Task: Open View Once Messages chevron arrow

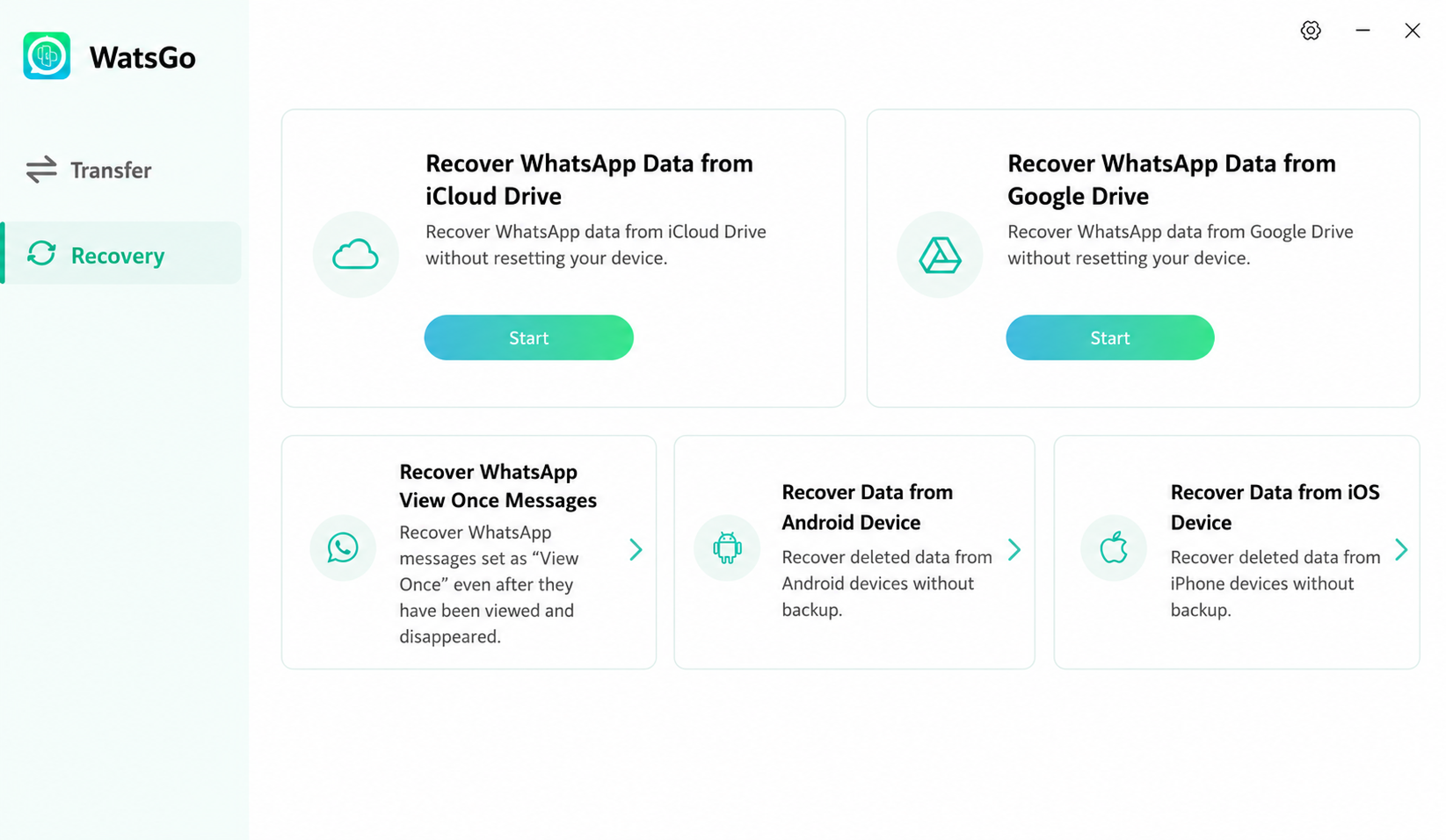Action: 636,550
